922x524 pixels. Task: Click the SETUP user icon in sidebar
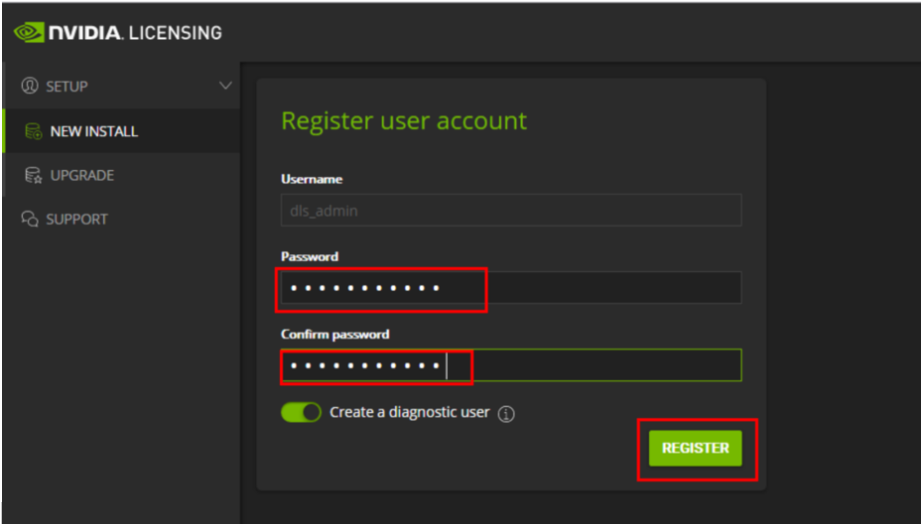coord(29,87)
